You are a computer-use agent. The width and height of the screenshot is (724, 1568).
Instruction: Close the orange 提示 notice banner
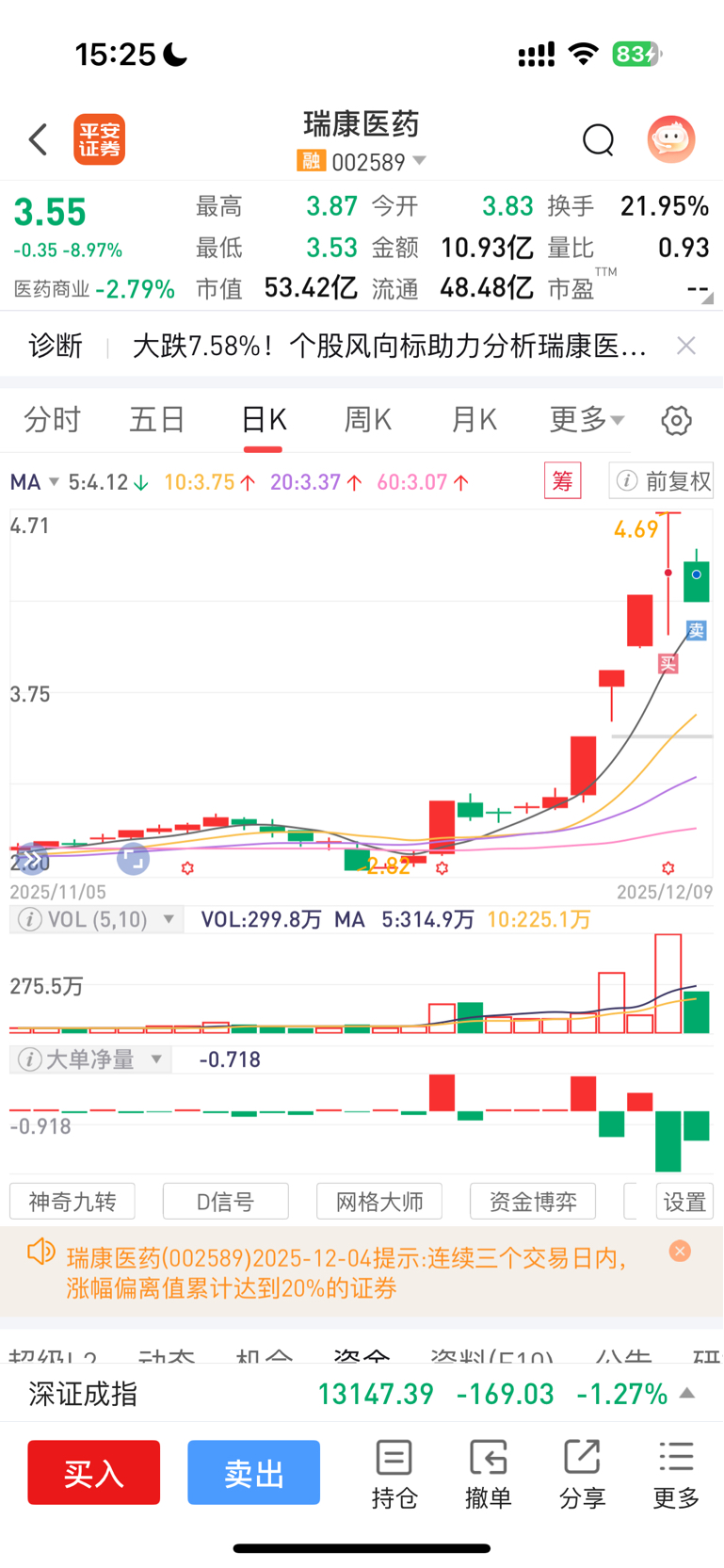pyautogui.click(x=680, y=1251)
